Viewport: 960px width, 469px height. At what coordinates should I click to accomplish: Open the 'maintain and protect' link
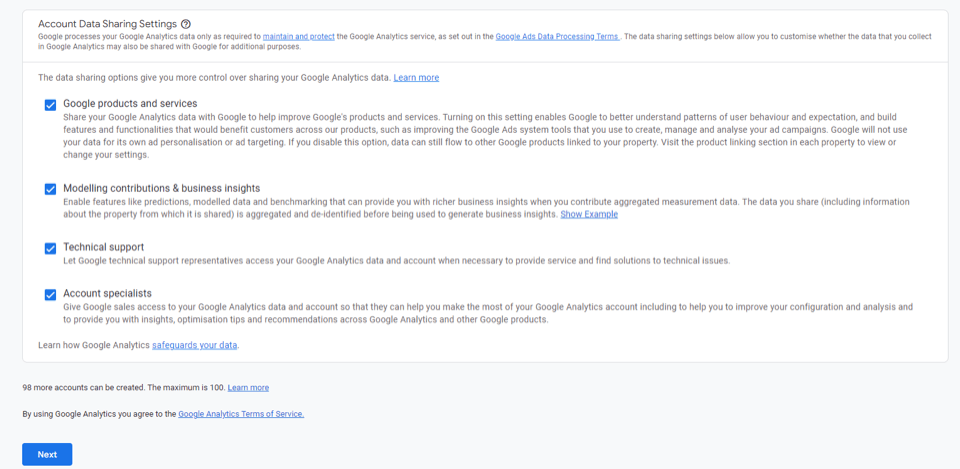tap(299, 36)
